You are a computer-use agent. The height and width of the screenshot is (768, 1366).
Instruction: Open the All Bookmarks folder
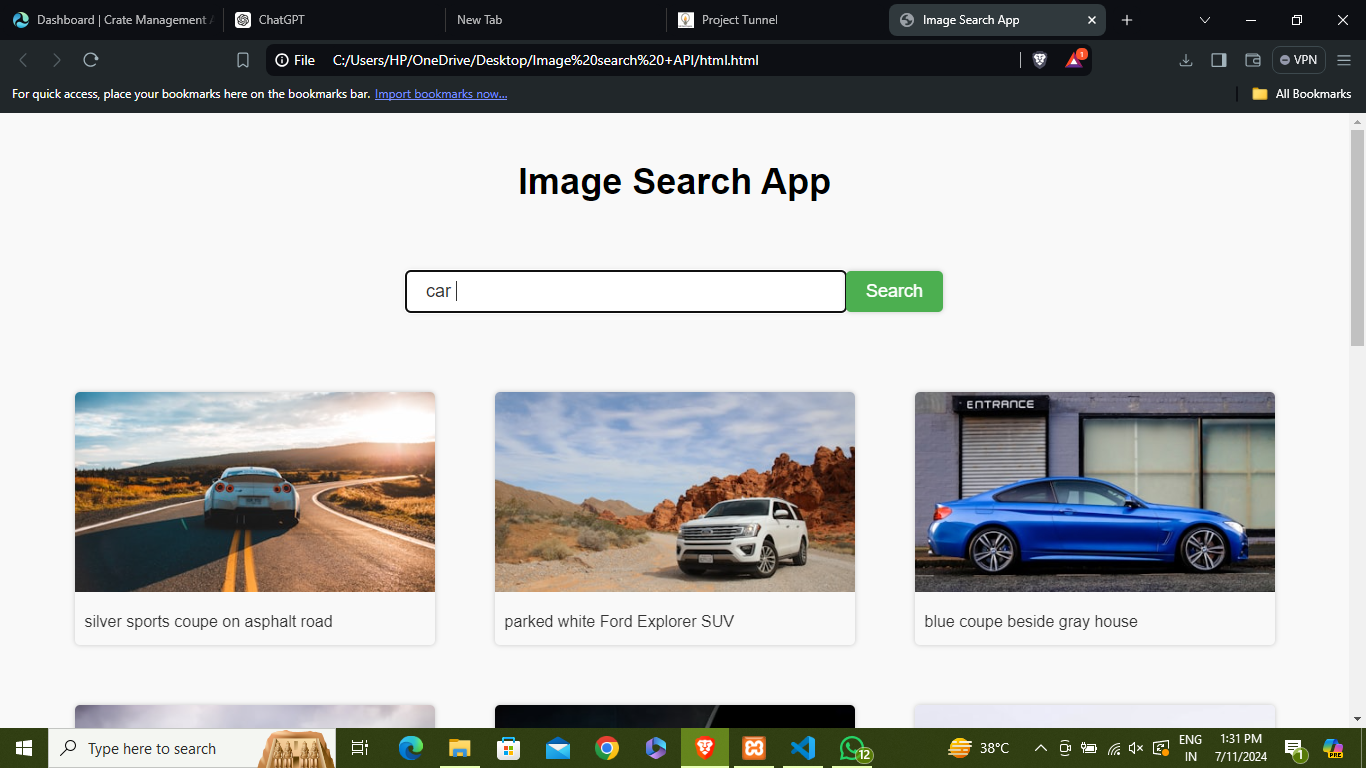pos(1302,94)
